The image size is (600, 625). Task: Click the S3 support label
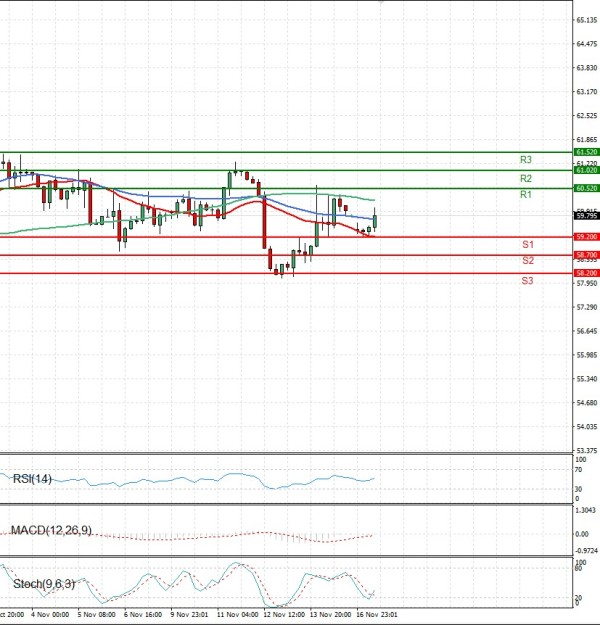527,281
